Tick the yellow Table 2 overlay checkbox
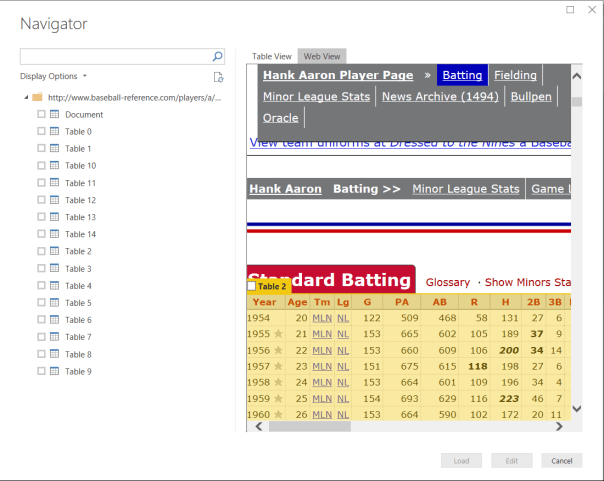The image size is (604, 481). [x=252, y=286]
